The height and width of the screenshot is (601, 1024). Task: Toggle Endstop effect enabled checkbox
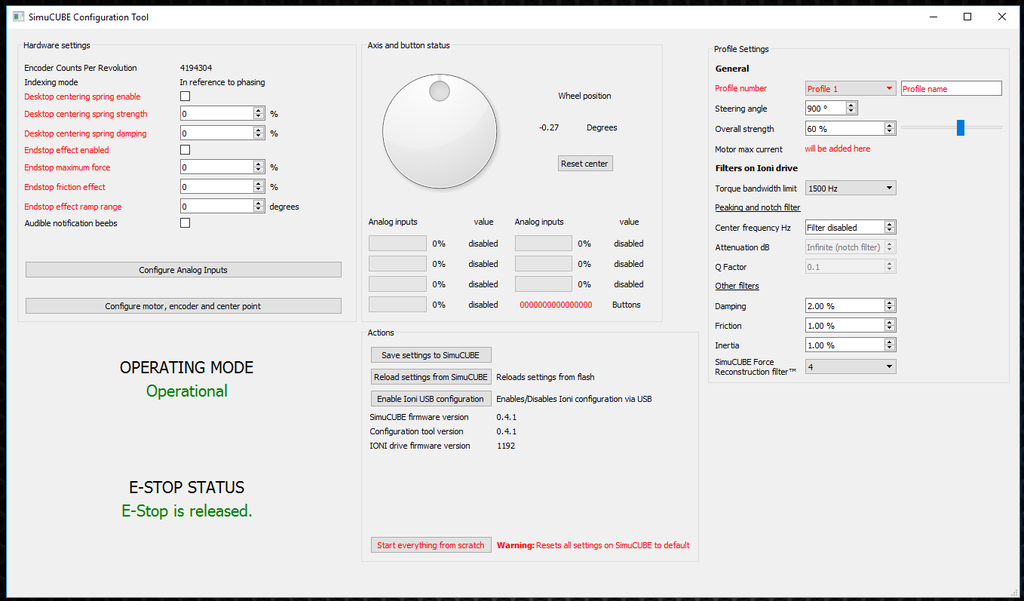tap(185, 150)
